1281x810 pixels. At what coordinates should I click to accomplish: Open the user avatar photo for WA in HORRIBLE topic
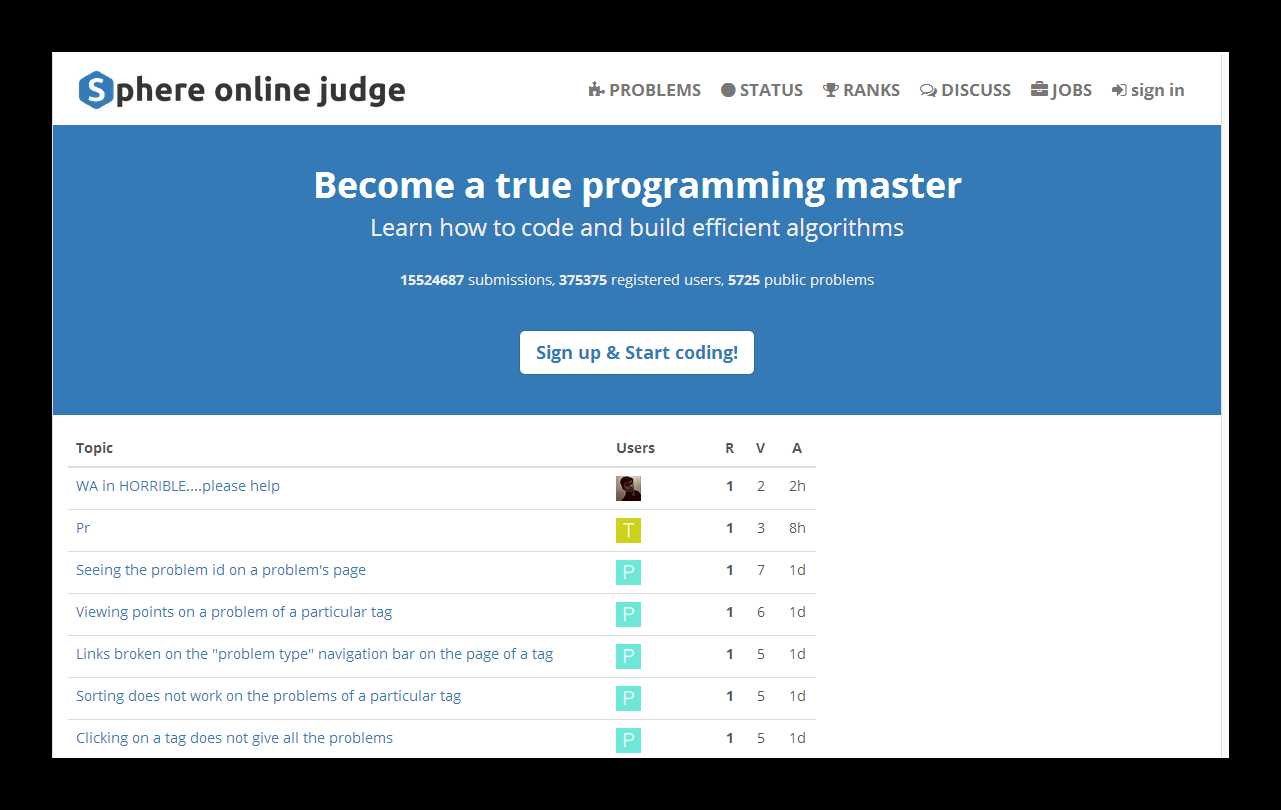[x=628, y=488]
